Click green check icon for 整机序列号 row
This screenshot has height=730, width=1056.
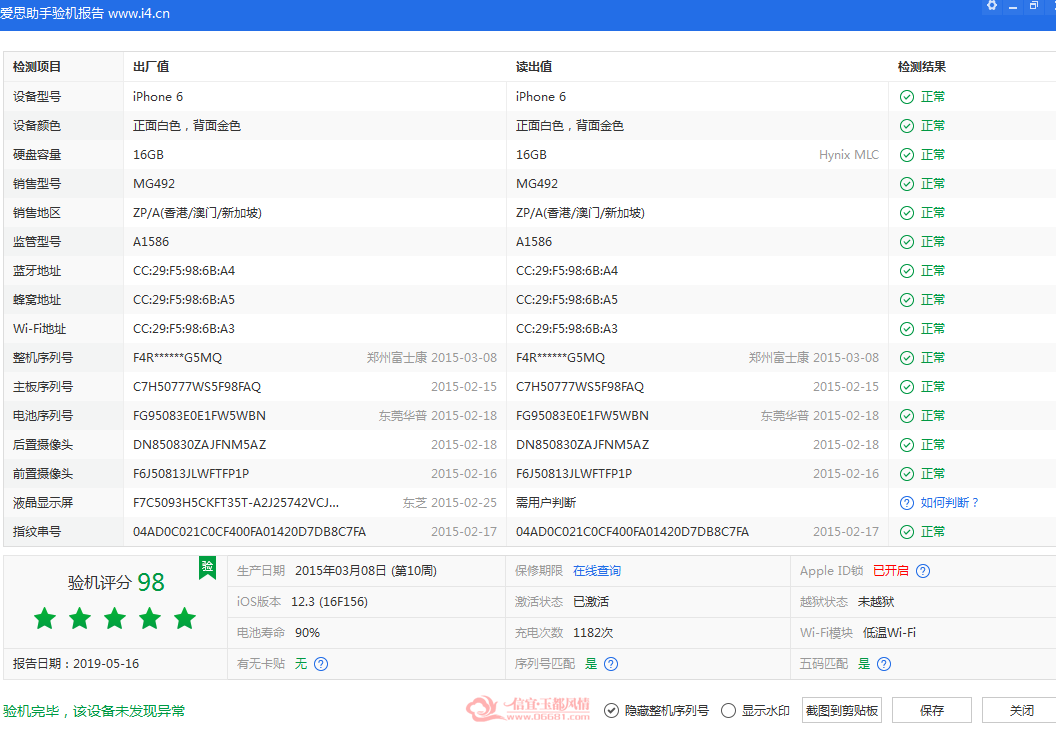click(906, 358)
